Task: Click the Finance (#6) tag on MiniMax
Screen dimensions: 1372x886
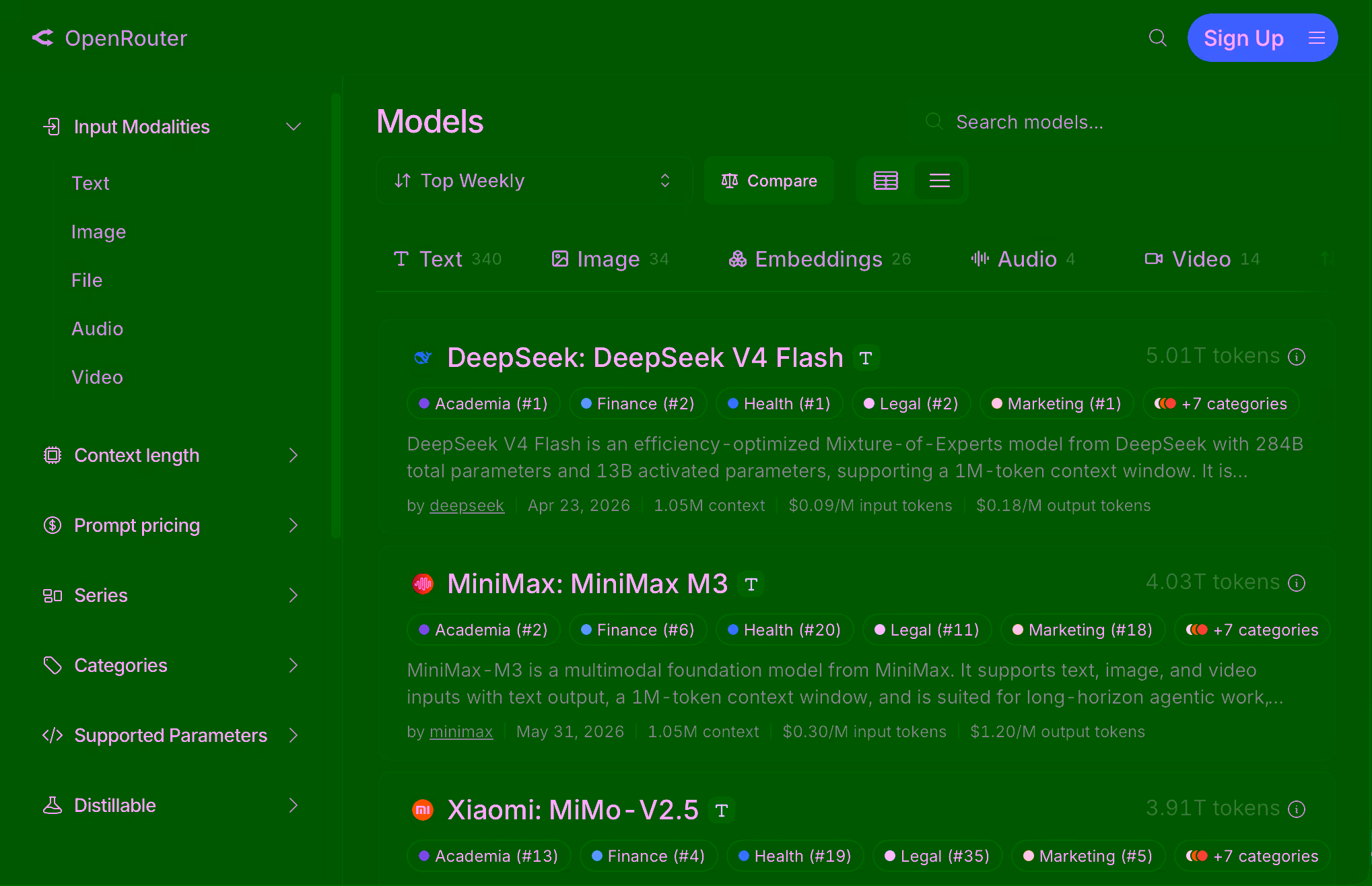Action: point(638,630)
